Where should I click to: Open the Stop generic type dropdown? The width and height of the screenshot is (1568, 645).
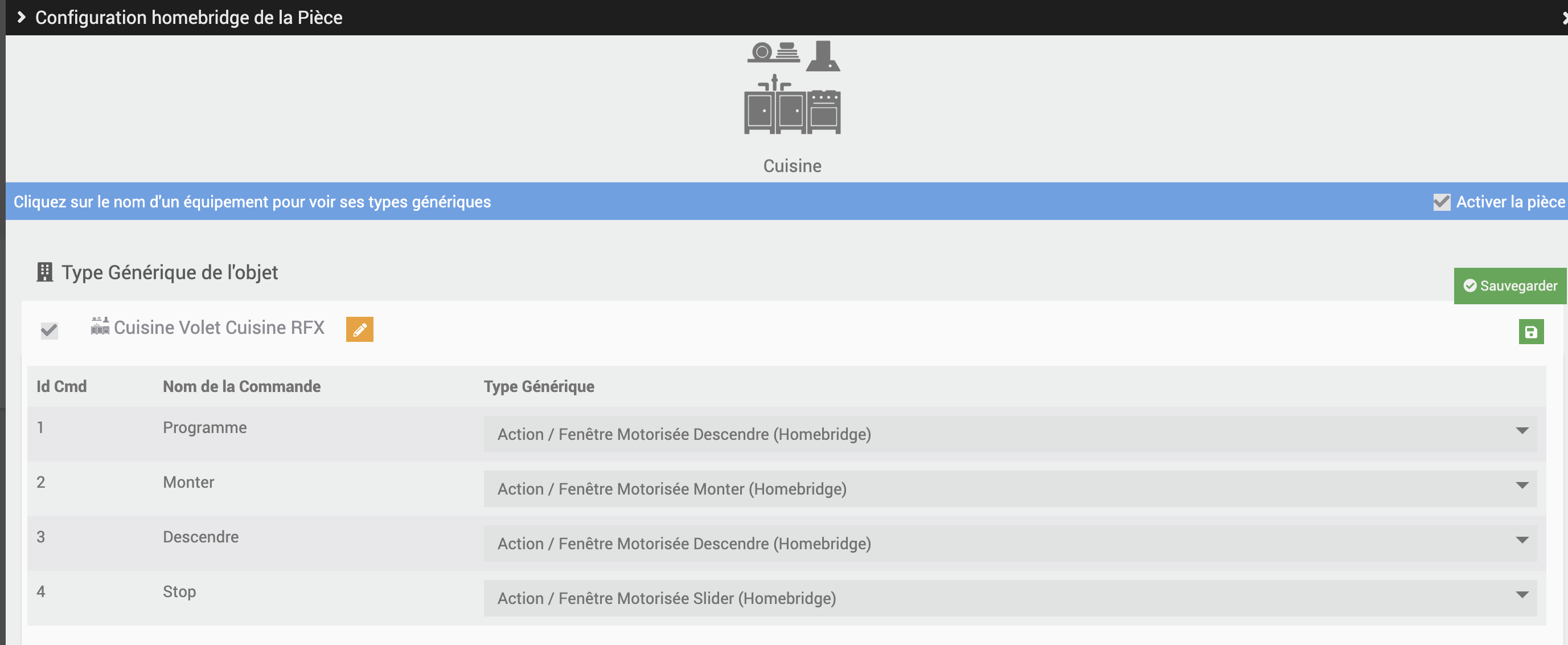tap(1009, 598)
